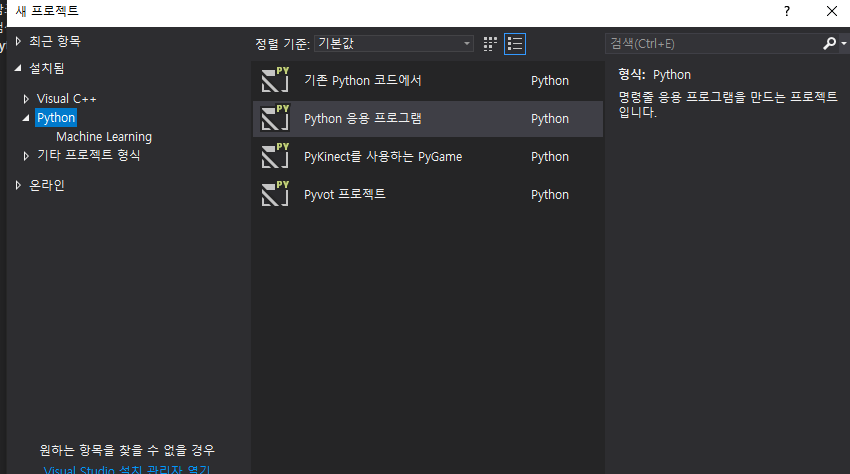Click the Python 응용 프로그램 template icon
Viewport: 850px width, 474px height.
coord(275,118)
